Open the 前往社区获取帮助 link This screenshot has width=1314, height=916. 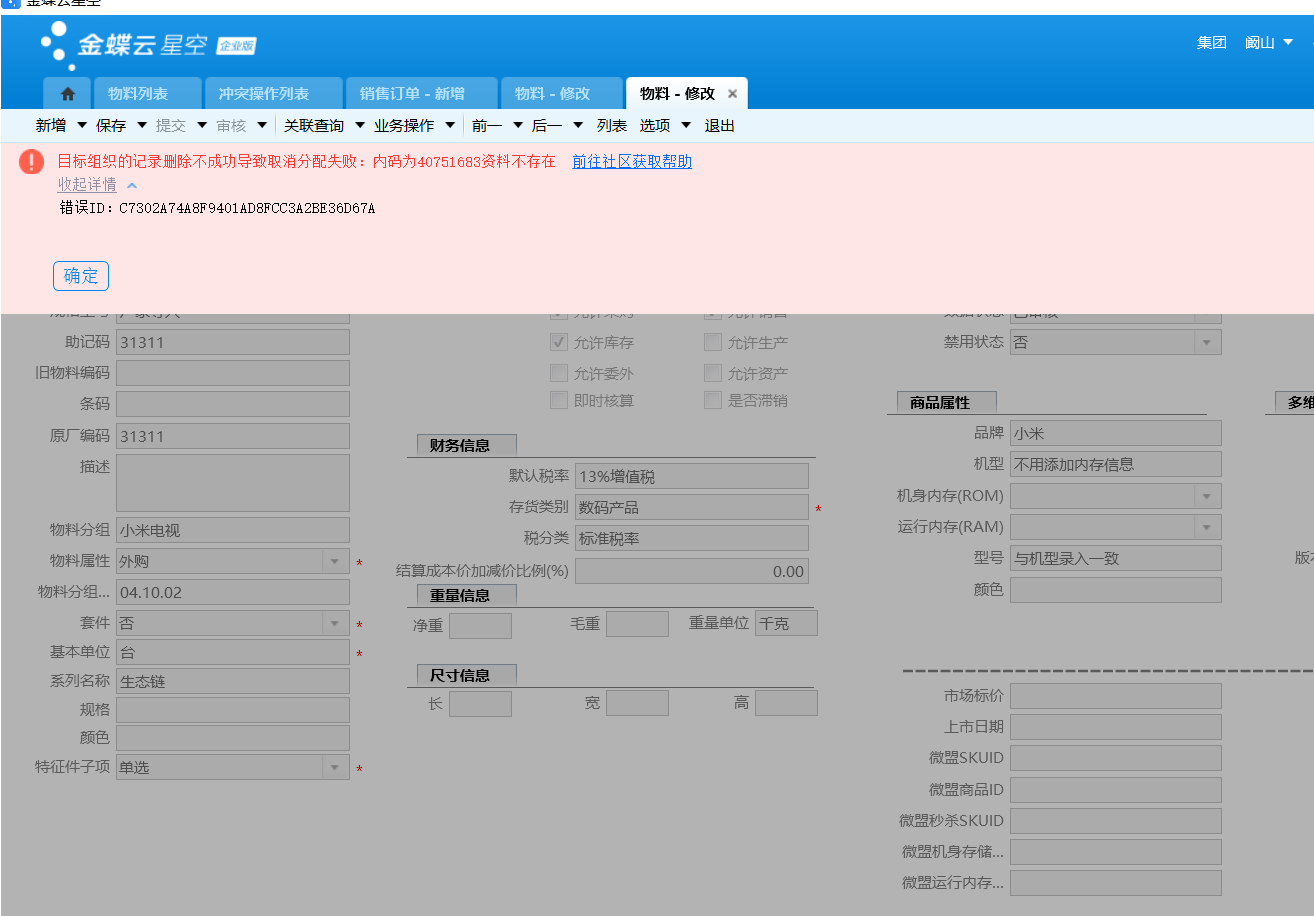(x=632, y=161)
